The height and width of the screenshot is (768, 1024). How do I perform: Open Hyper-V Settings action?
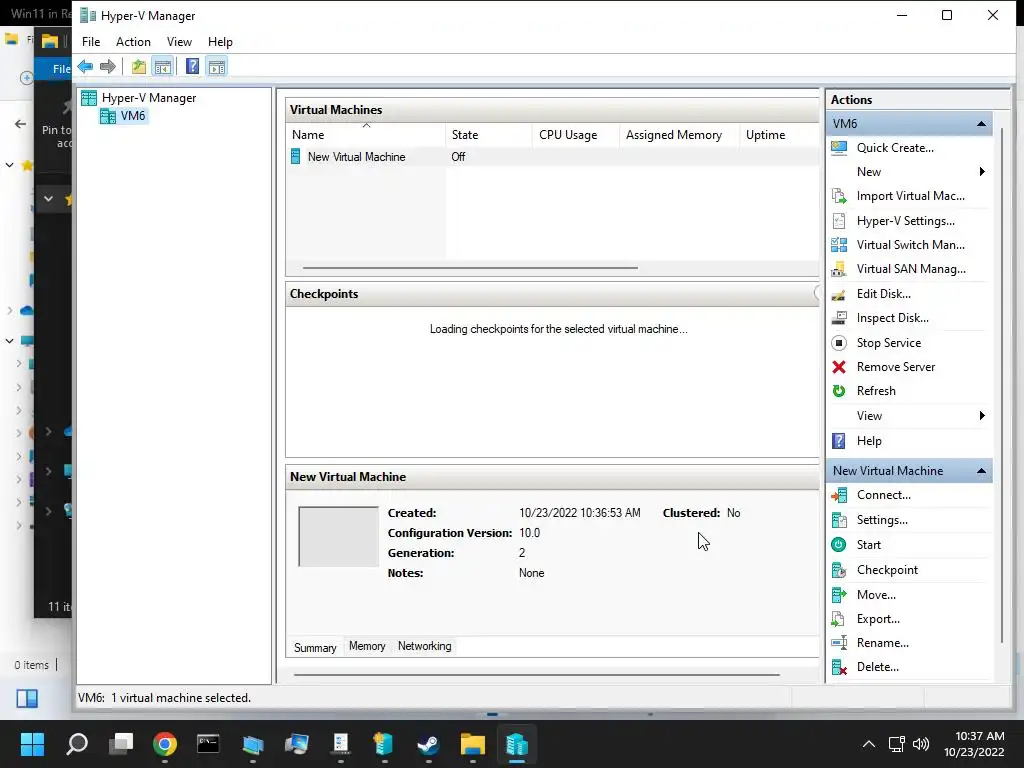pyautogui.click(x=908, y=221)
